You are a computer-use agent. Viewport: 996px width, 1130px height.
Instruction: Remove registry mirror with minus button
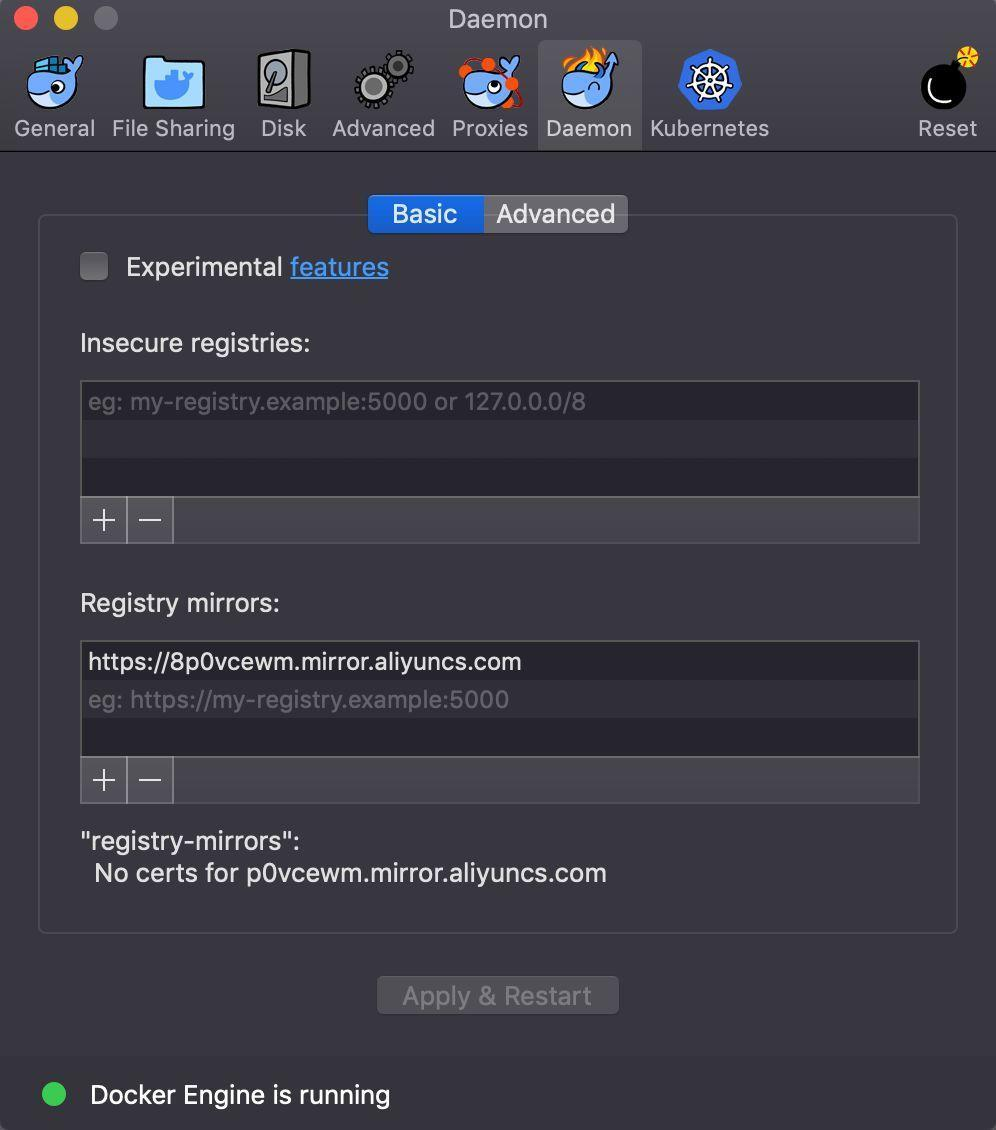click(x=150, y=780)
